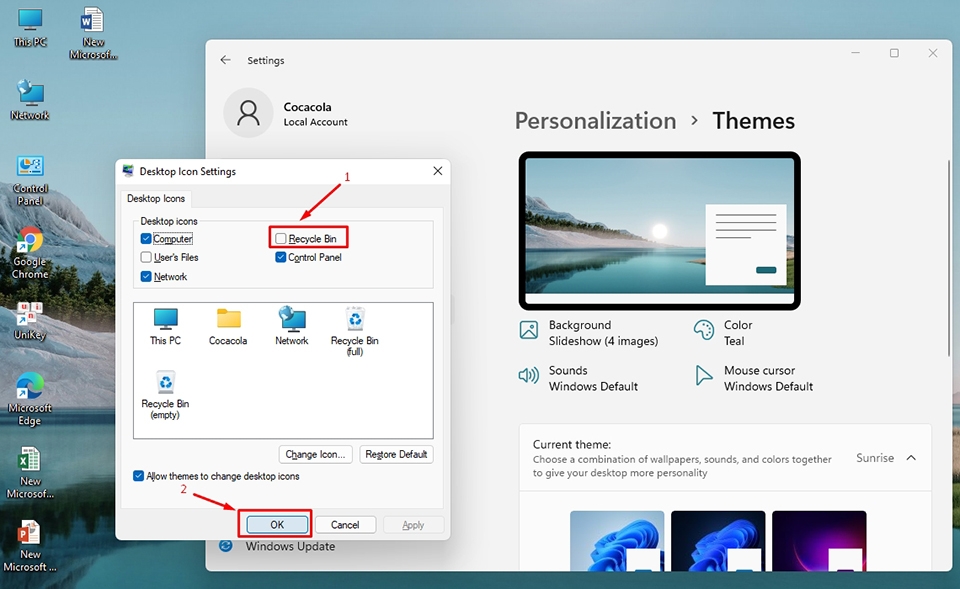Select the purple glow theme thumbnail
Viewport: 960px width, 589px height.
tap(819, 541)
